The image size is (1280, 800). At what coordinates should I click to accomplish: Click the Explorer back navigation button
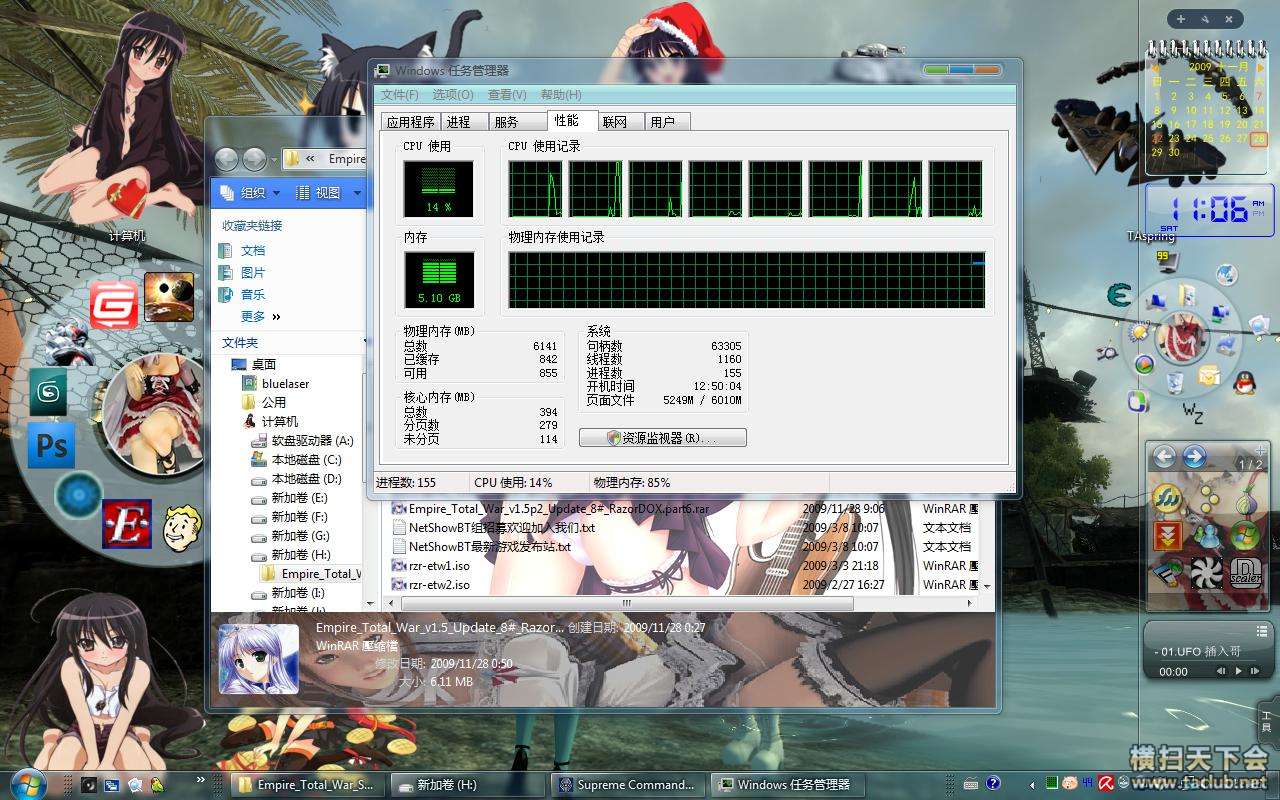tap(227, 159)
